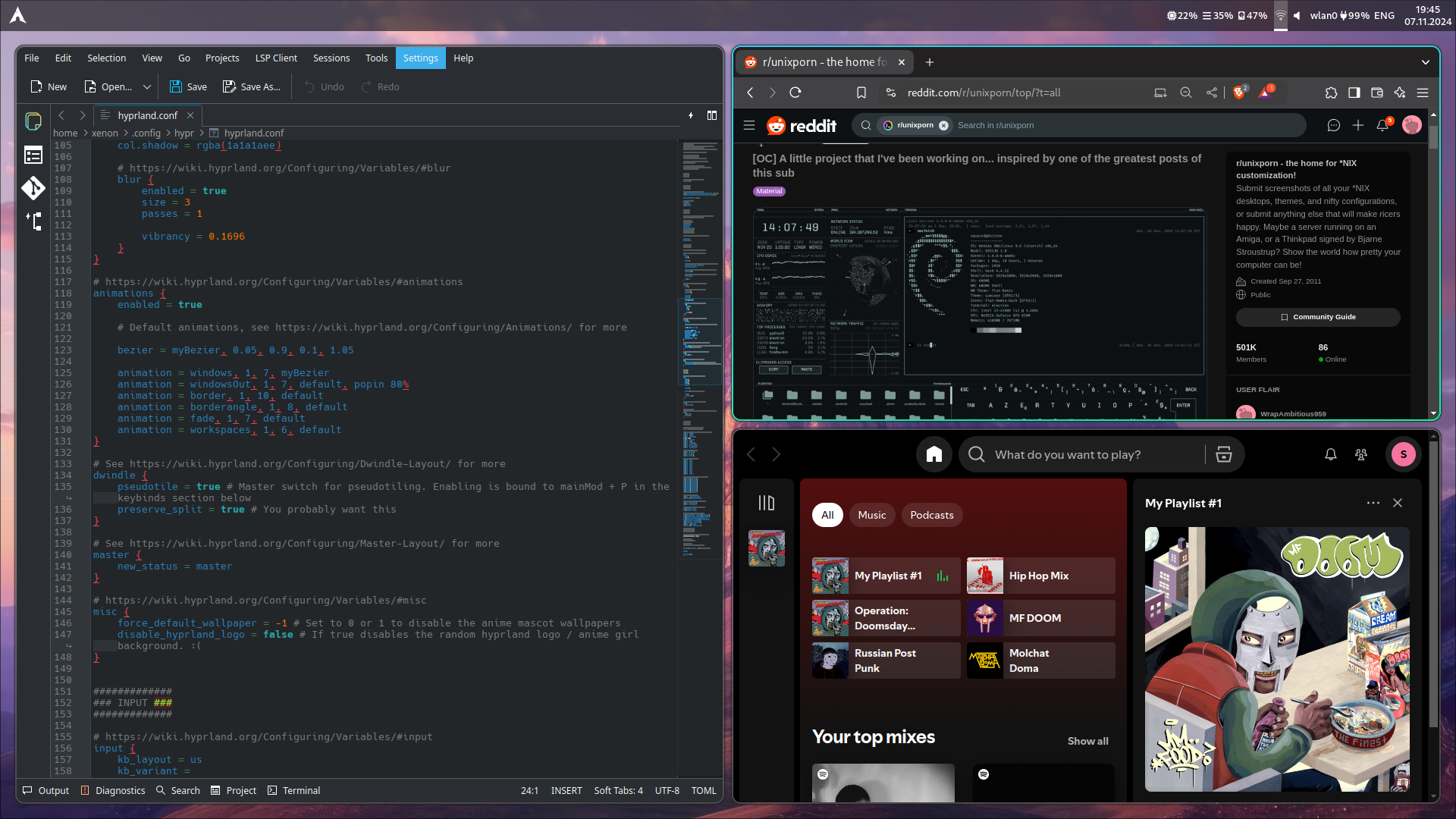The width and height of the screenshot is (1456, 819).
Task: Open Reddit chat icon
Action: (1333, 125)
